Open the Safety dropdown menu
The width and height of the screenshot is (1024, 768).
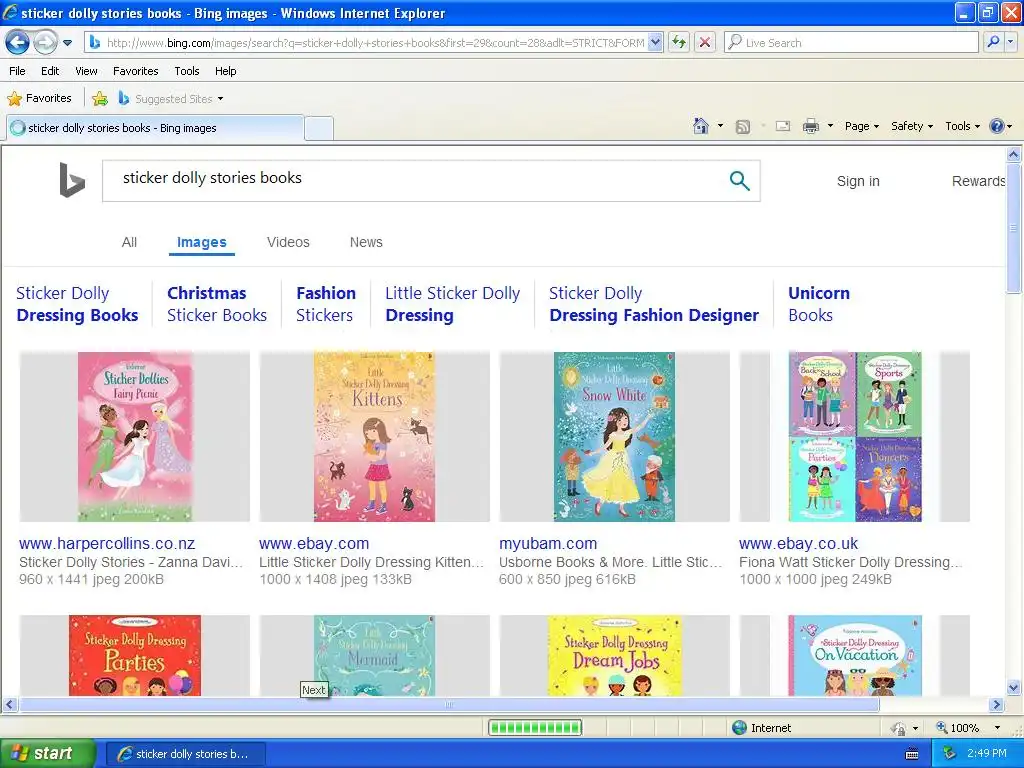click(x=912, y=127)
